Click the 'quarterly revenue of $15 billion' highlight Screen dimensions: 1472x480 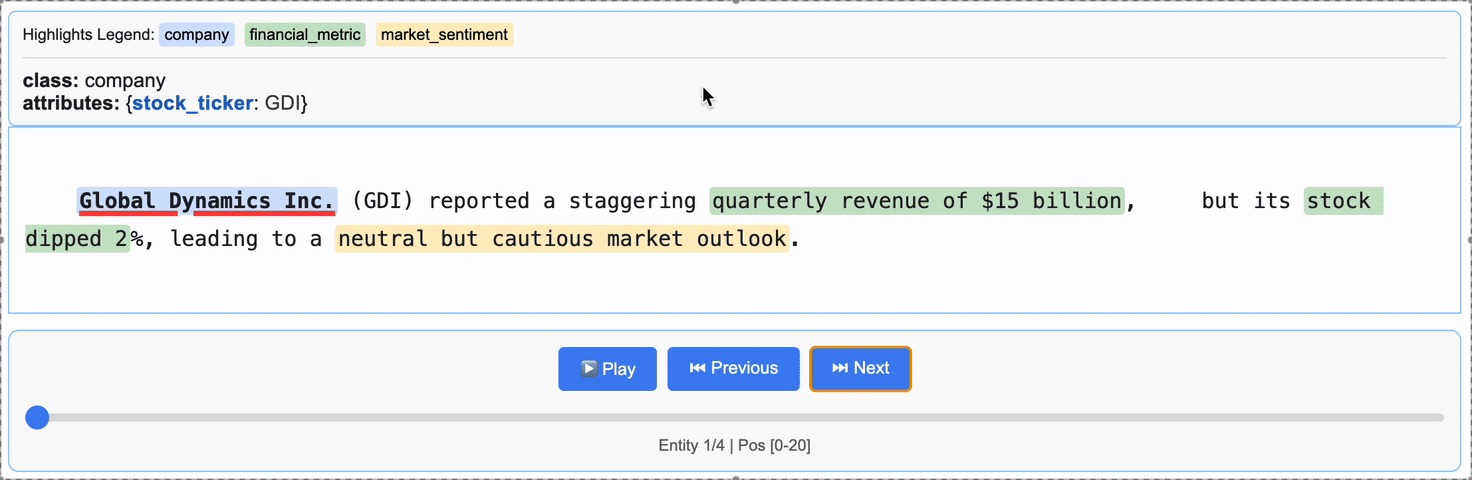coord(917,201)
